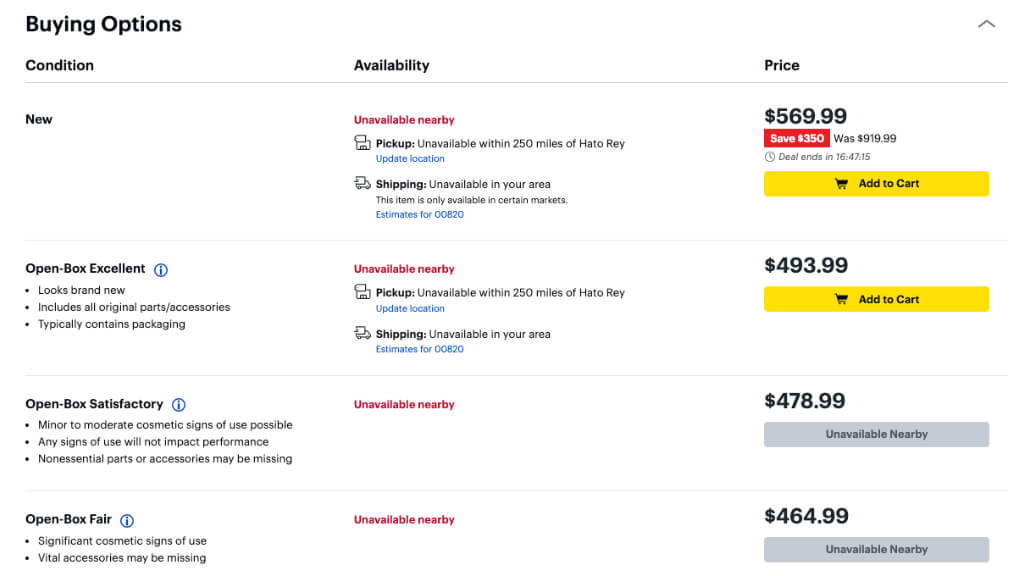Screen dimensions: 1024x576
Task: Click the red Save $350 badge
Action: (x=797, y=139)
